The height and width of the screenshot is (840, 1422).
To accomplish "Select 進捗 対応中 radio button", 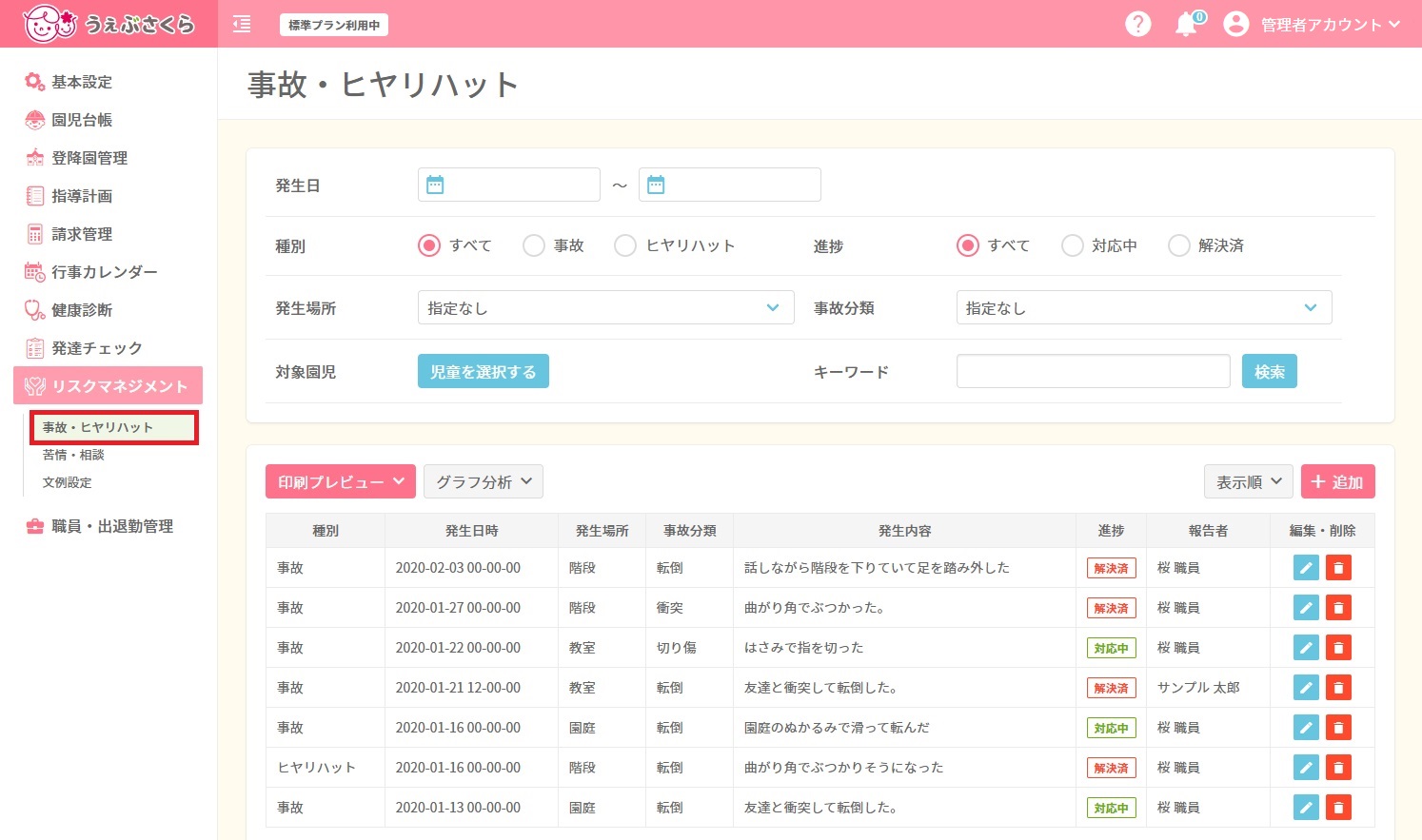I will 1073,245.
